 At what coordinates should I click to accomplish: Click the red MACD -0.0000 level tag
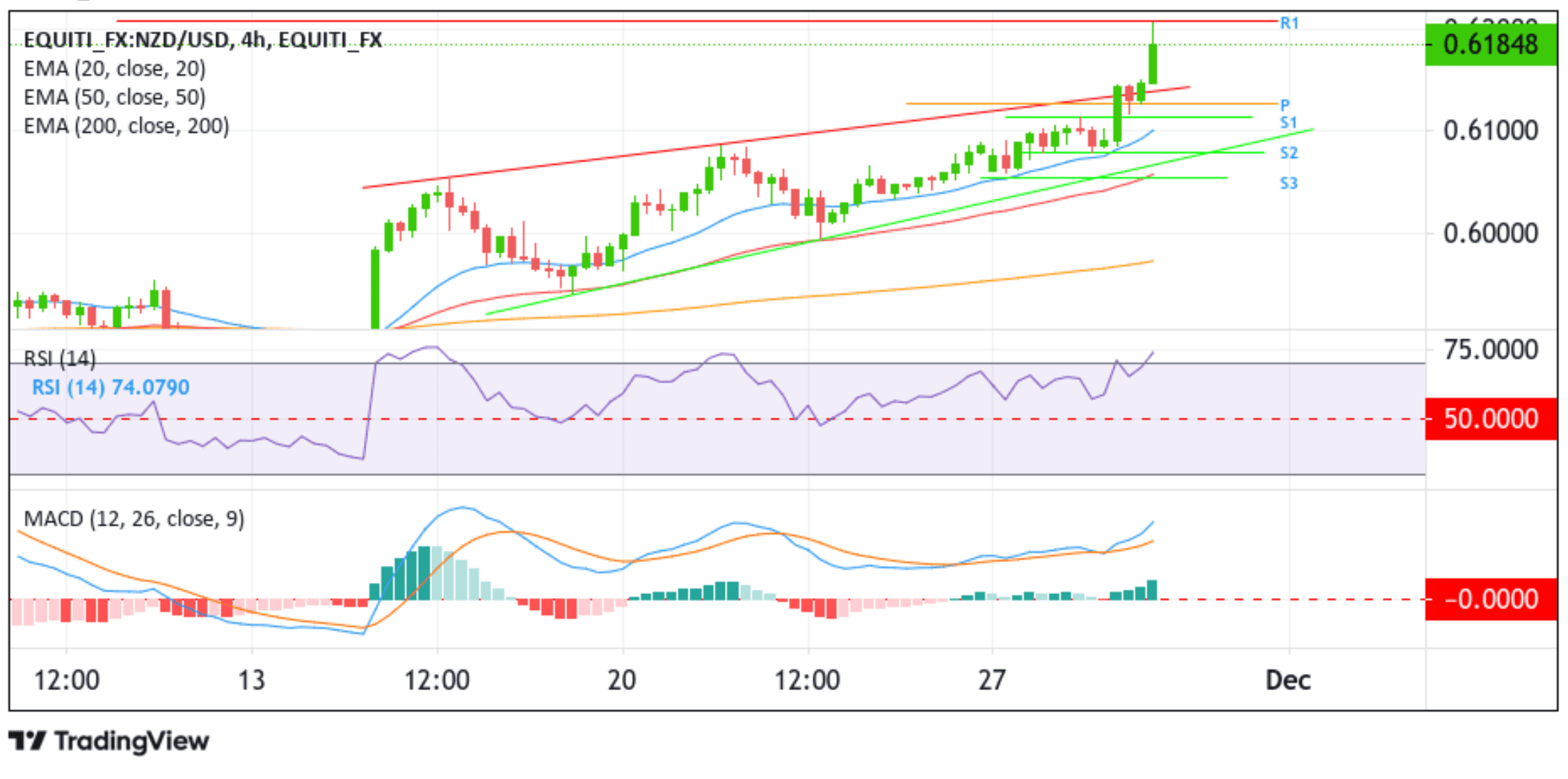[x=1491, y=599]
